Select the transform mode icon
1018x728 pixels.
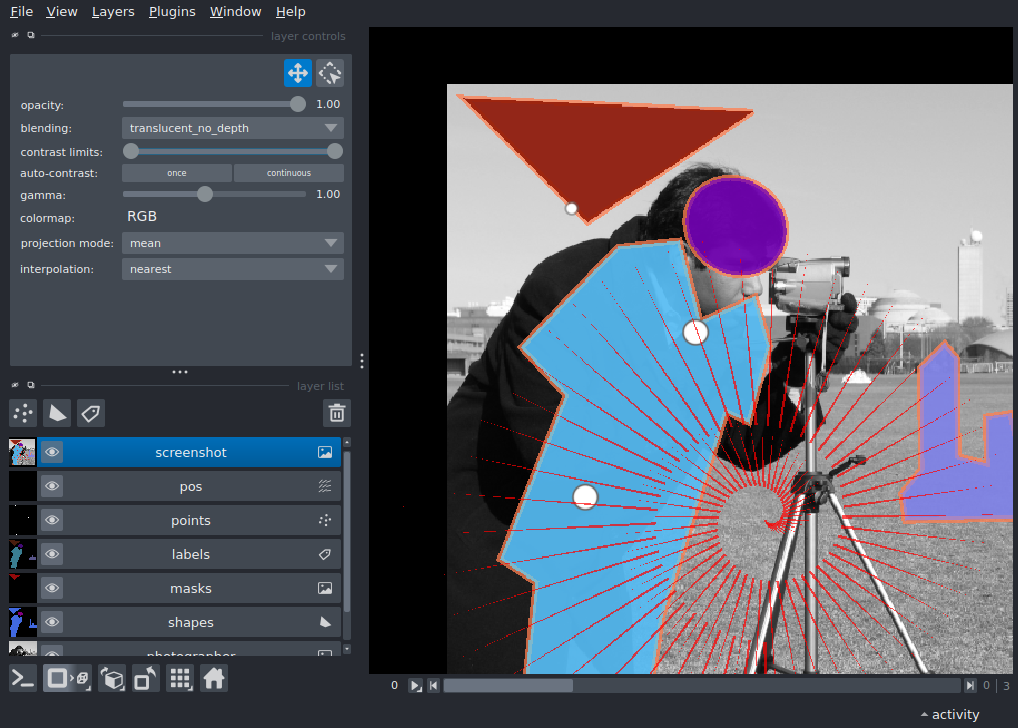(330, 73)
